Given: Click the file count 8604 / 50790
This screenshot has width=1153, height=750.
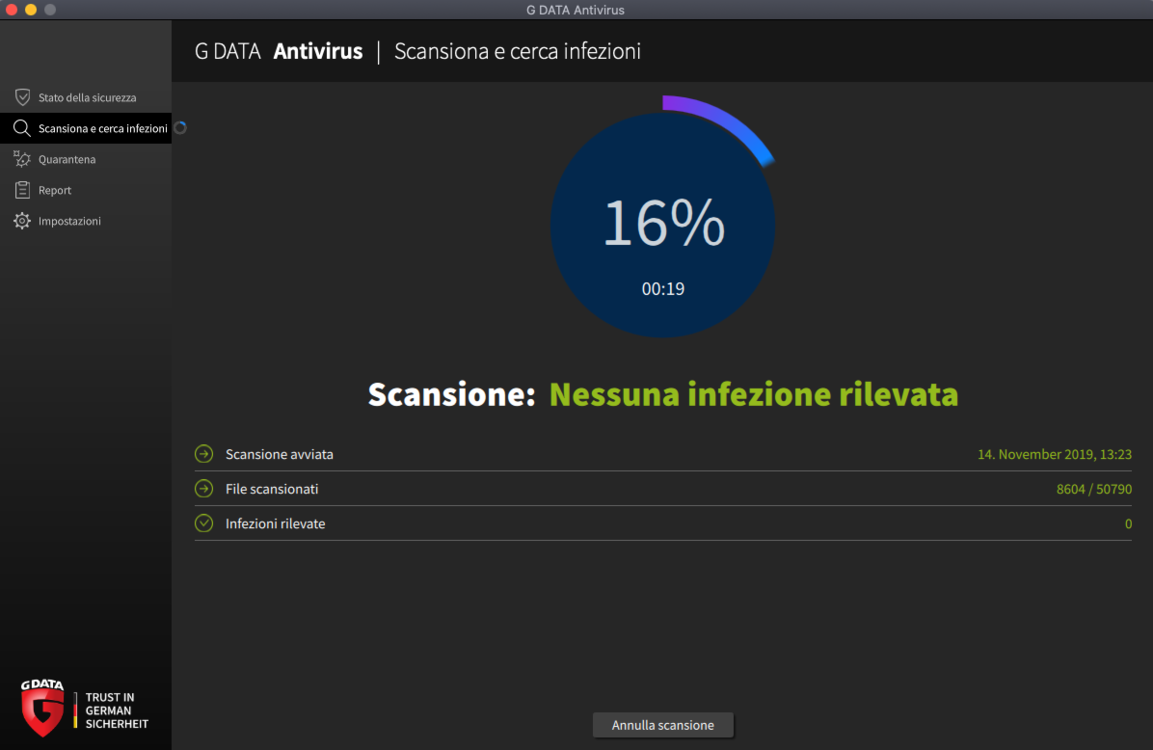Looking at the screenshot, I should (x=1094, y=489).
